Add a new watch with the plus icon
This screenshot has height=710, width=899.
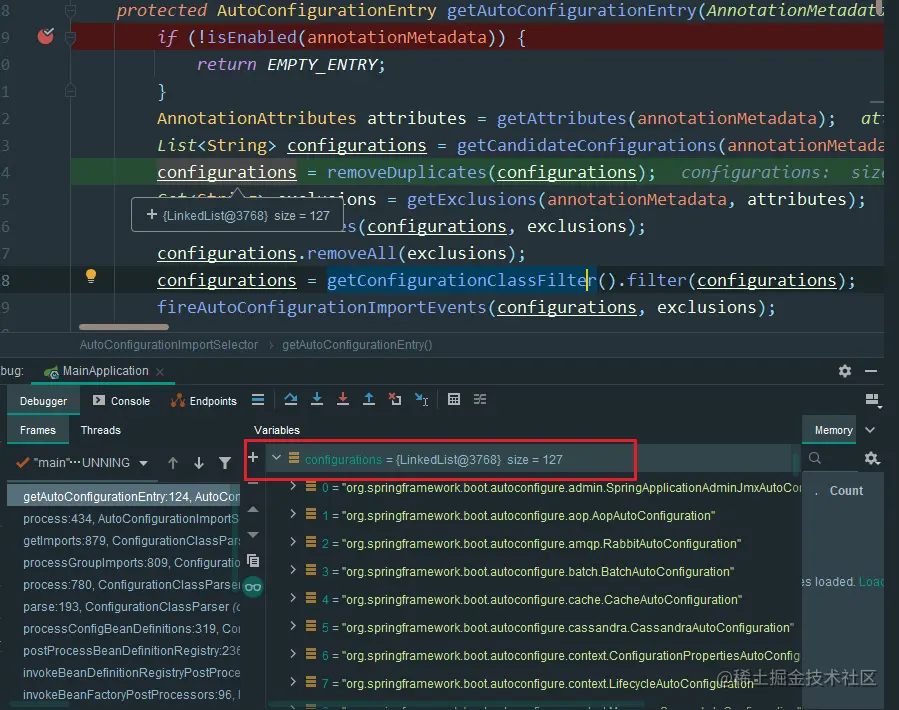tap(253, 457)
